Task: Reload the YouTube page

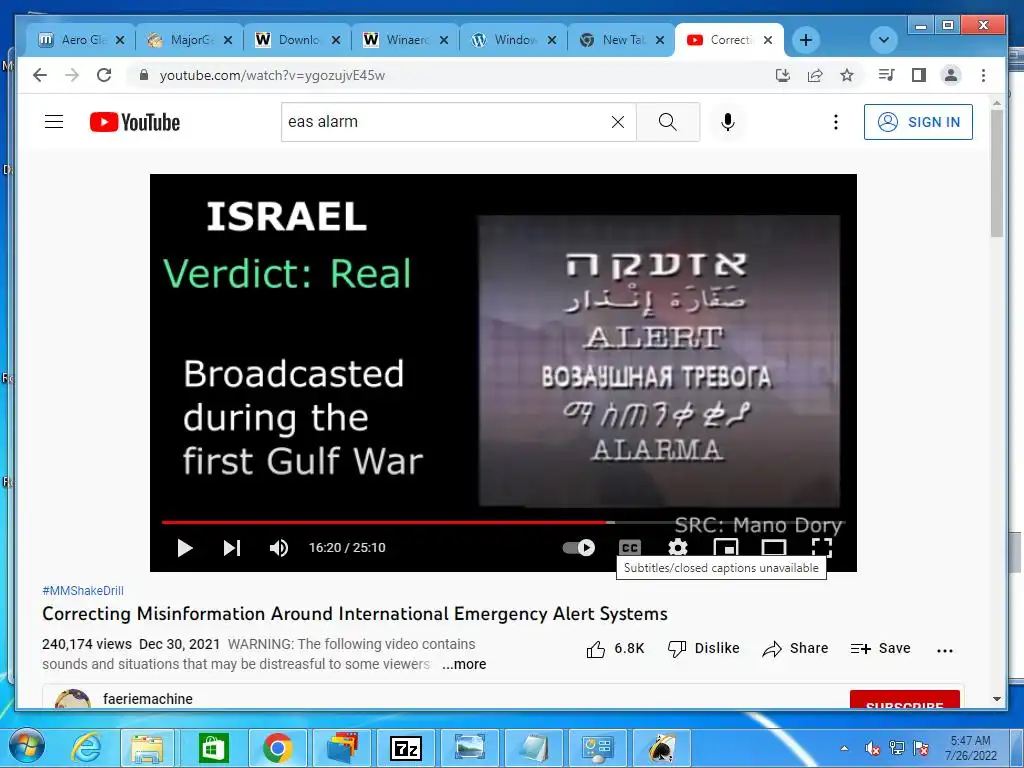Action: 104,75
